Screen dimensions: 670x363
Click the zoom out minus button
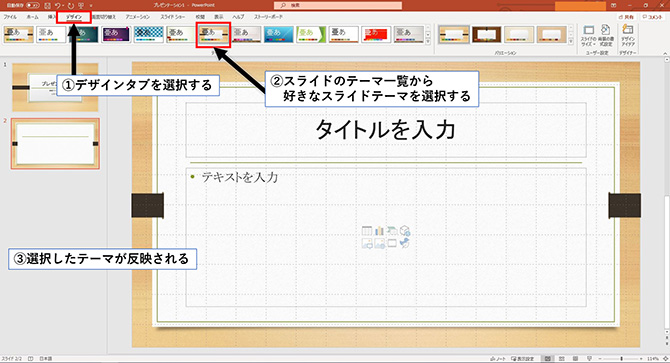600,359
